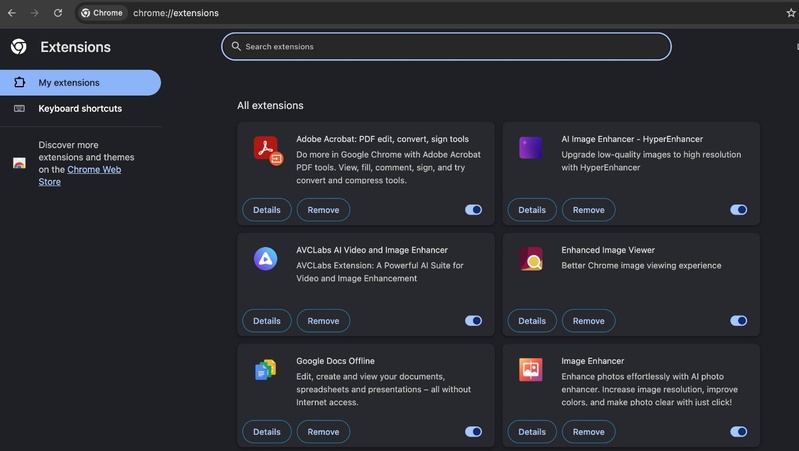Image resolution: width=799 pixels, height=451 pixels.
Task: Open Details for Google Docs Offline
Action: 267,432
